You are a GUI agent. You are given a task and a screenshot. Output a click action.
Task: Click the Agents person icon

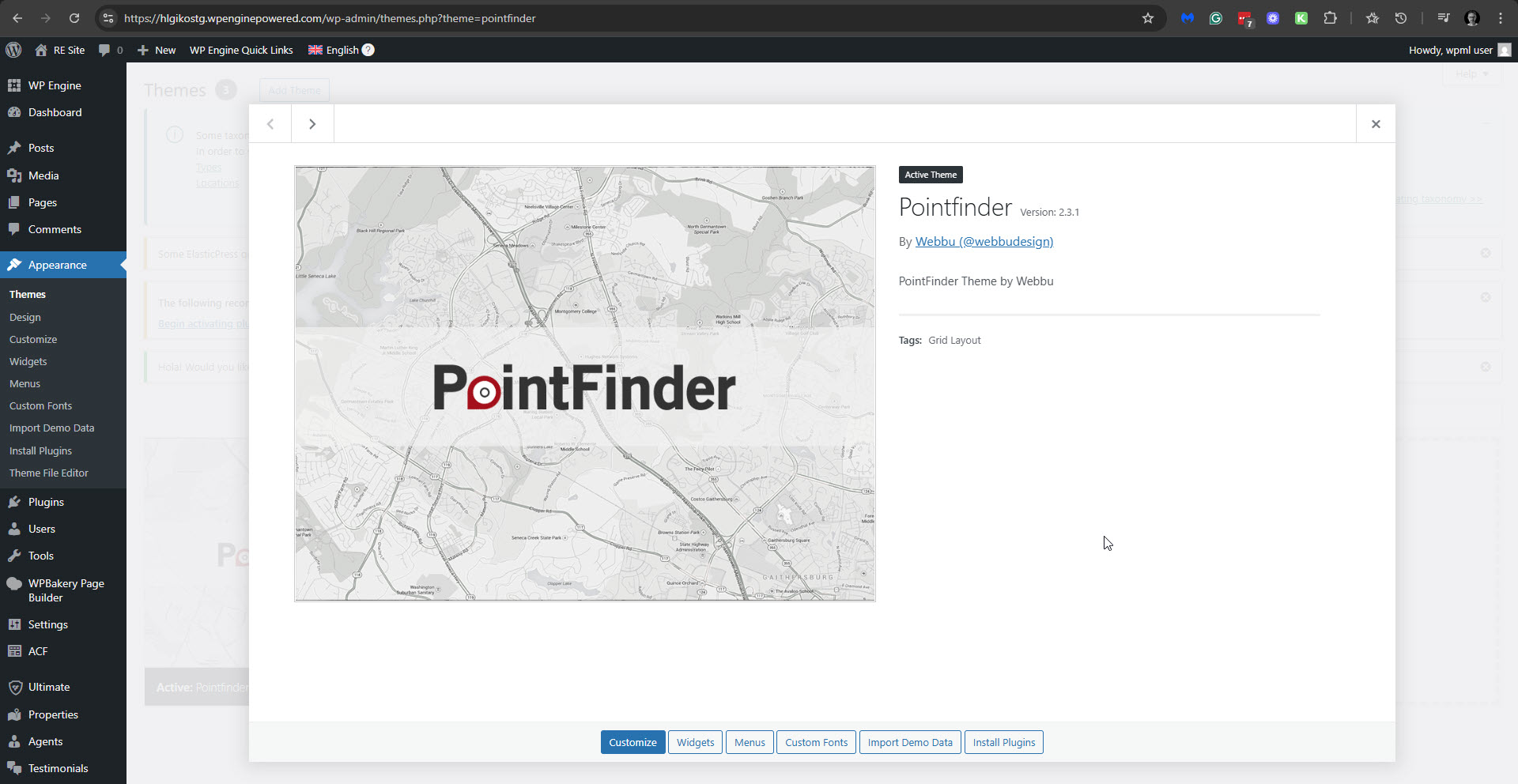pos(14,741)
